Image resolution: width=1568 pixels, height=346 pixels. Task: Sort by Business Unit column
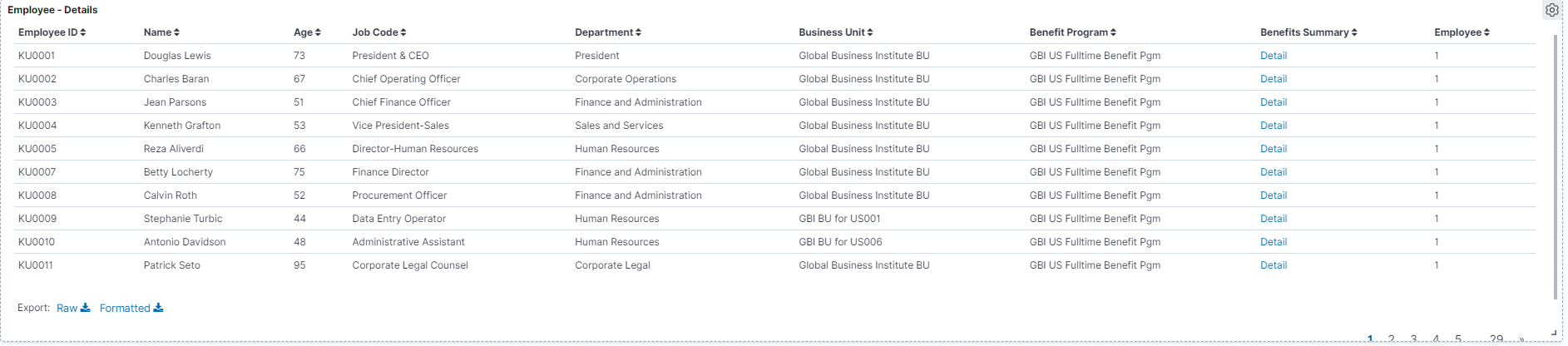(836, 32)
